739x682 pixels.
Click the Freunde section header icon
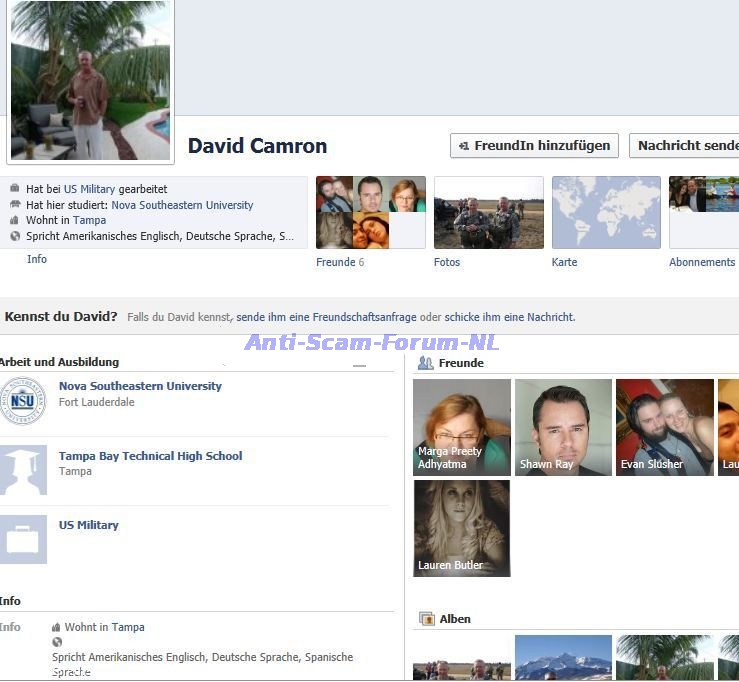point(426,363)
